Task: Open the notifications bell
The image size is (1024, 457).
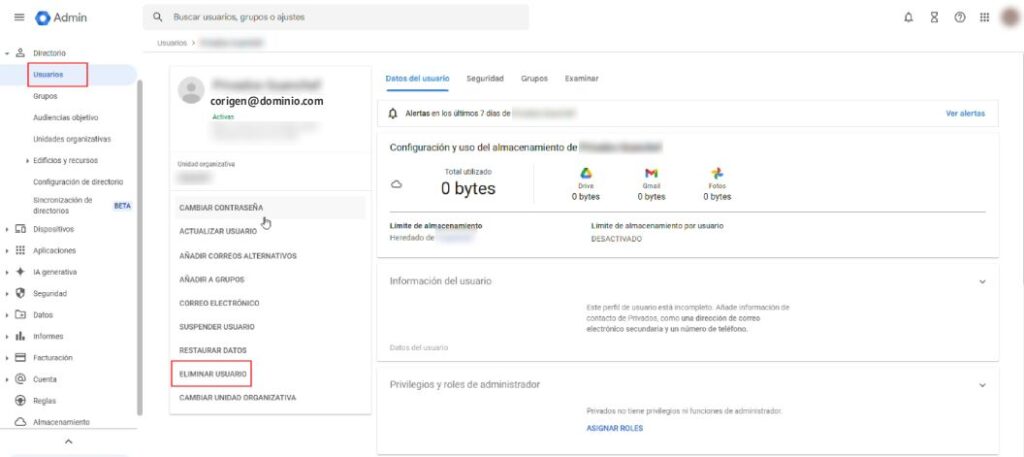Action: [908, 18]
